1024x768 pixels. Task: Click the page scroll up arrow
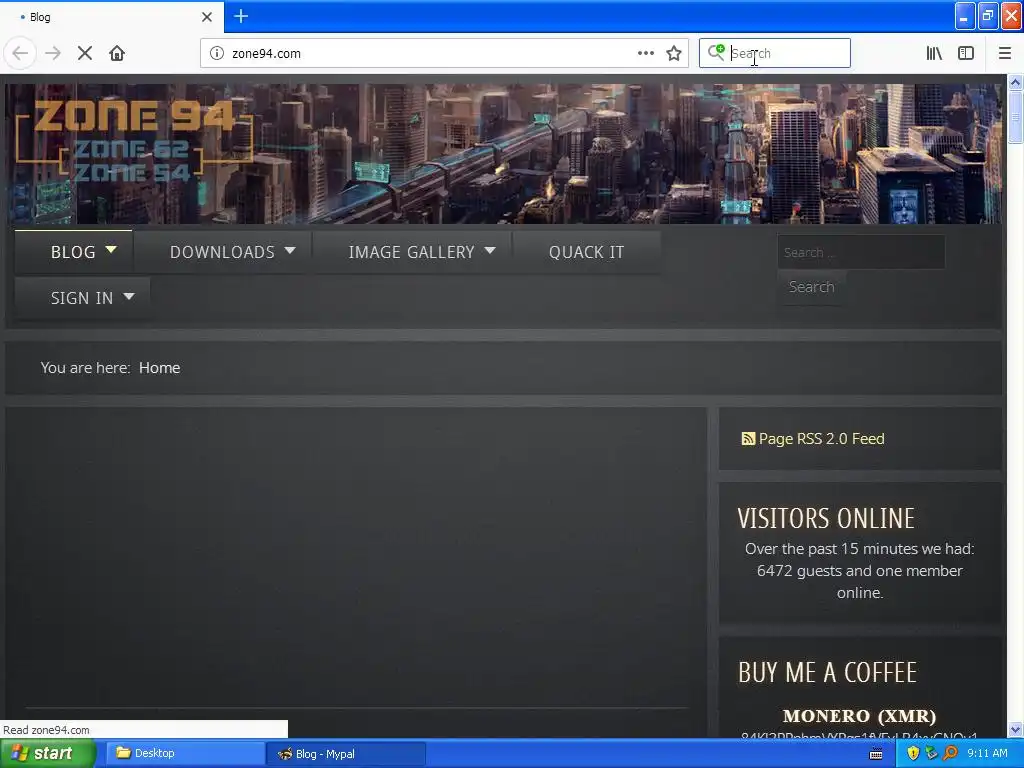1015,82
